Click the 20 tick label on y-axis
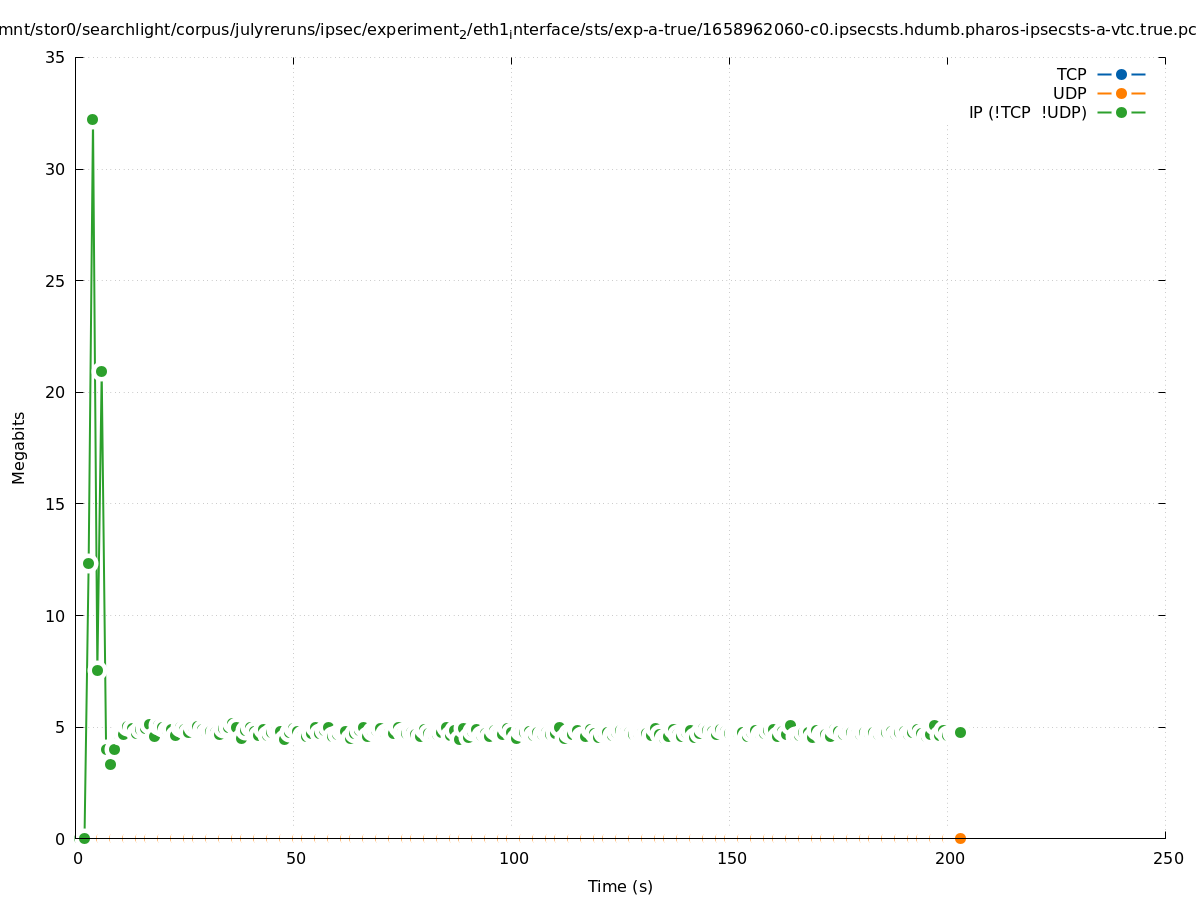This screenshot has width=1197, height=900. (x=55, y=392)
